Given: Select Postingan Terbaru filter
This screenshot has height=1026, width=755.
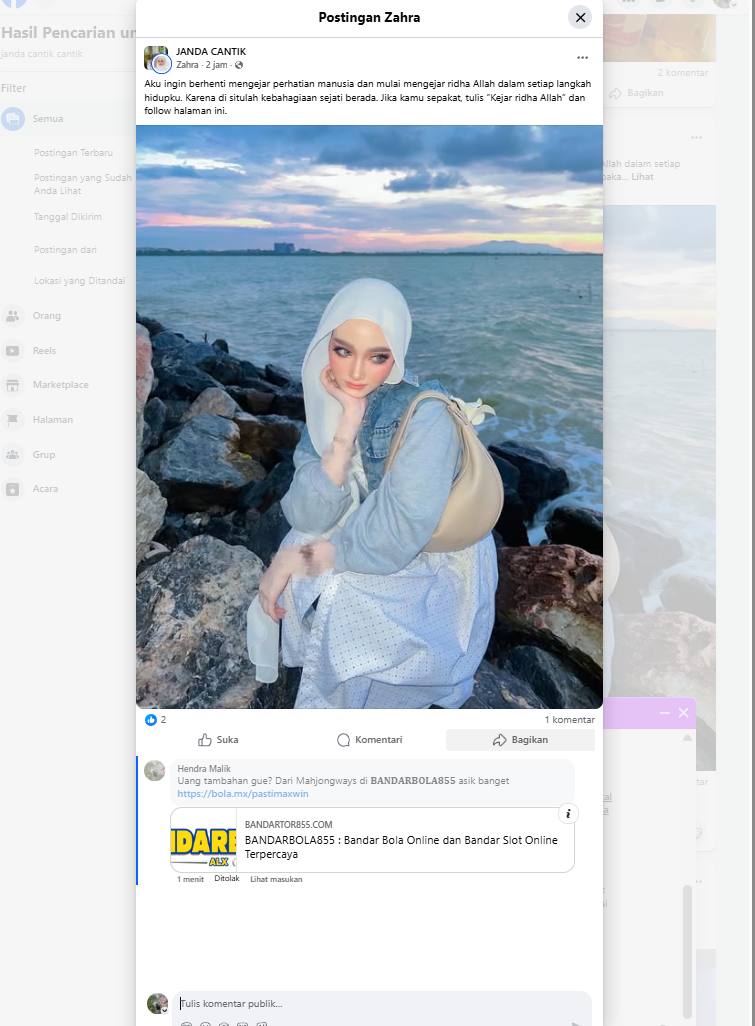Looking at the screenshot, I should pyautogui.click(x=73, y=152).
